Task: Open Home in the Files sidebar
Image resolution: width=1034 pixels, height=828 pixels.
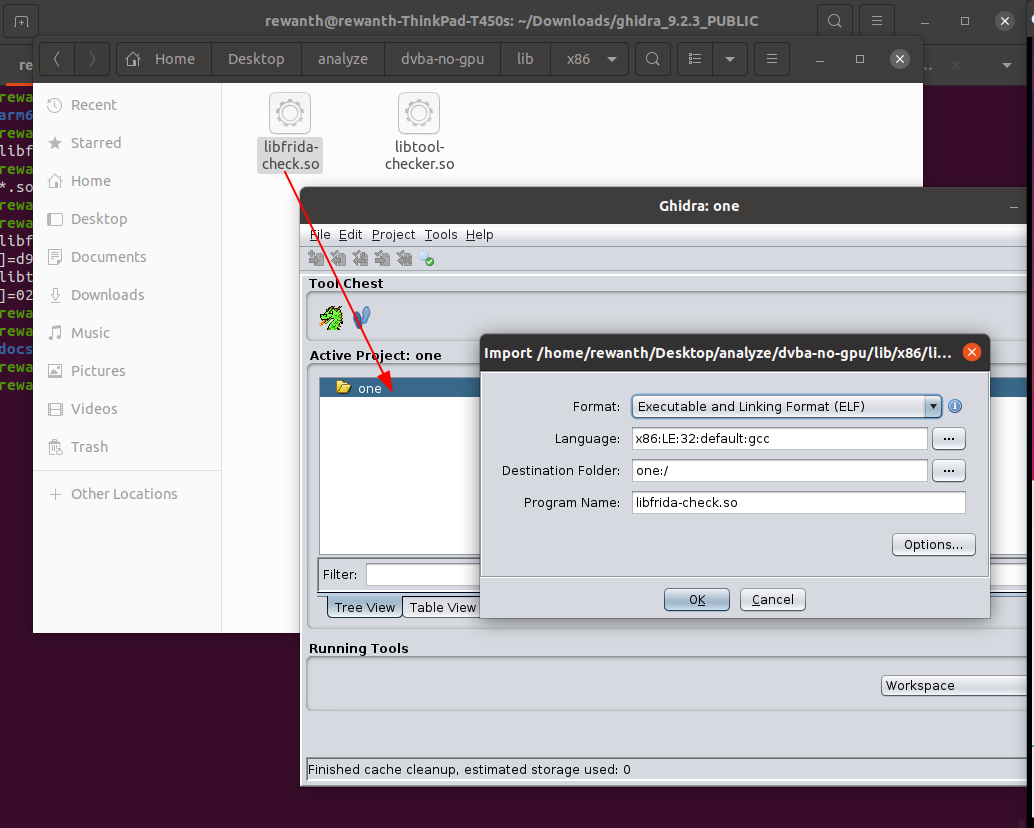Action: (x=127, y=181)
